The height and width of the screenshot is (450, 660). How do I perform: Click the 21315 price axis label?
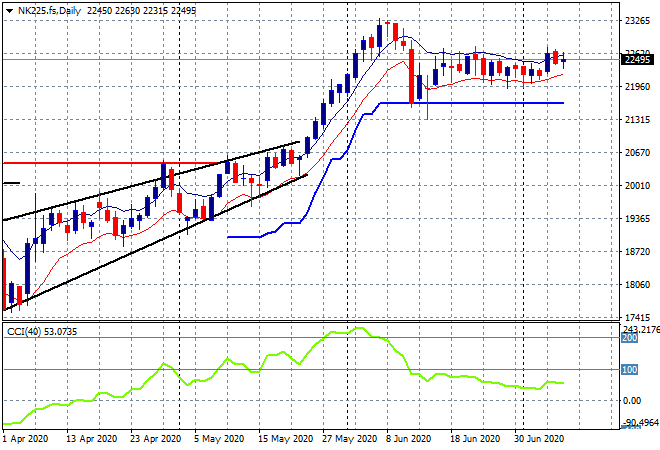click(636, 120)
